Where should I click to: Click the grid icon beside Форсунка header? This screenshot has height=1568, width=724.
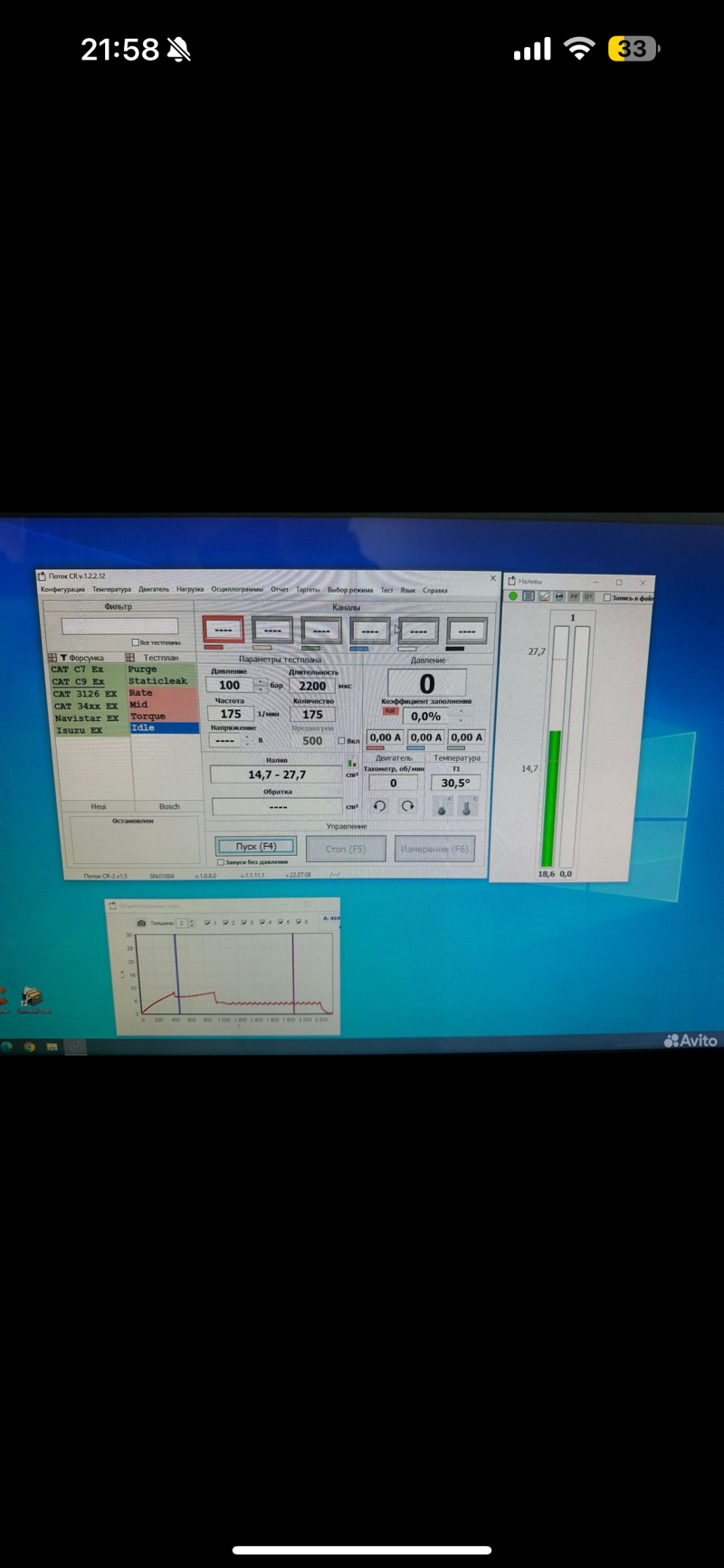click(52, 658)
